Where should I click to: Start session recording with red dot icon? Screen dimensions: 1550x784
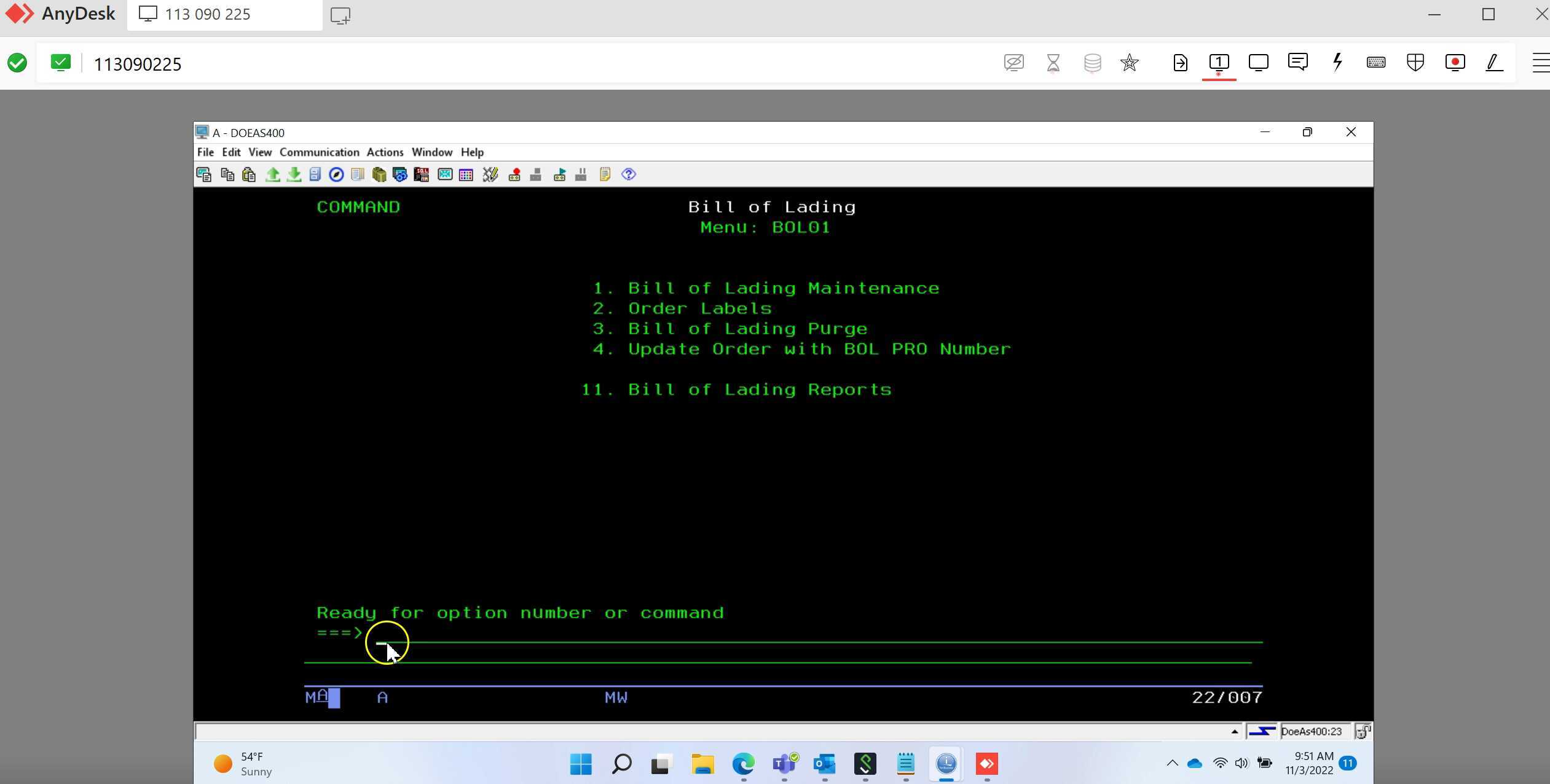coord(1455,63)
